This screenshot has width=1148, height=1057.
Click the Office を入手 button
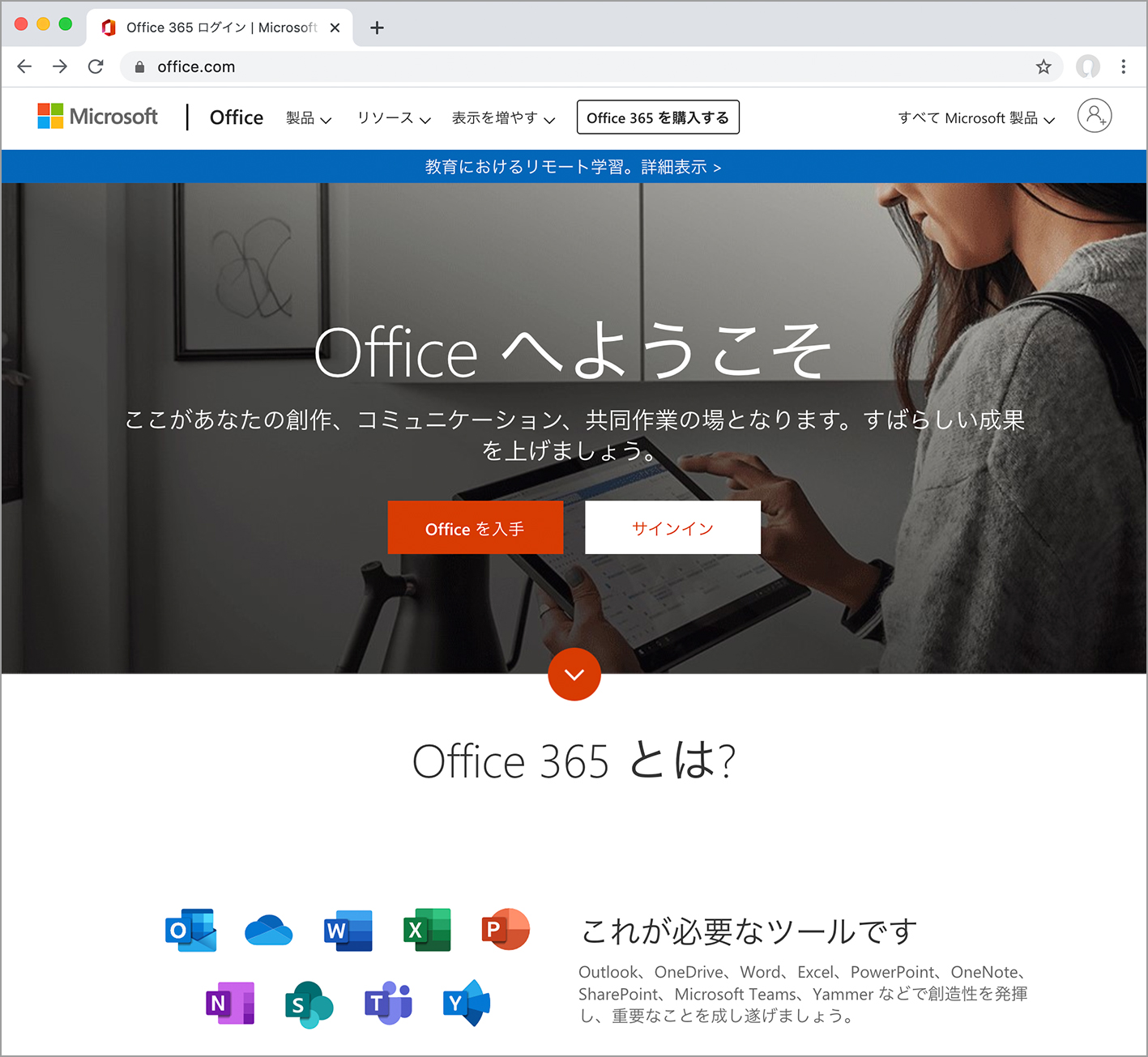(475, 528)
